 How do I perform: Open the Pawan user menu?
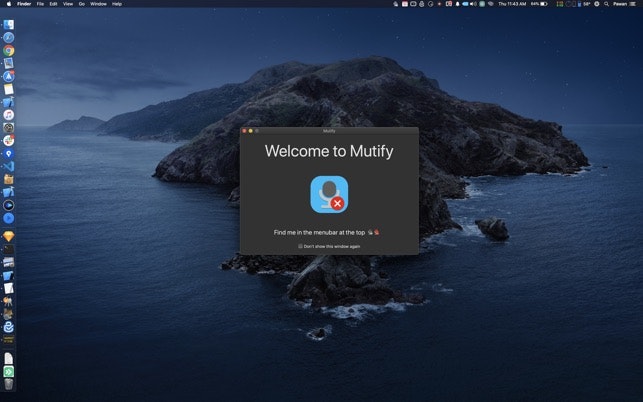tap(620, 4)
